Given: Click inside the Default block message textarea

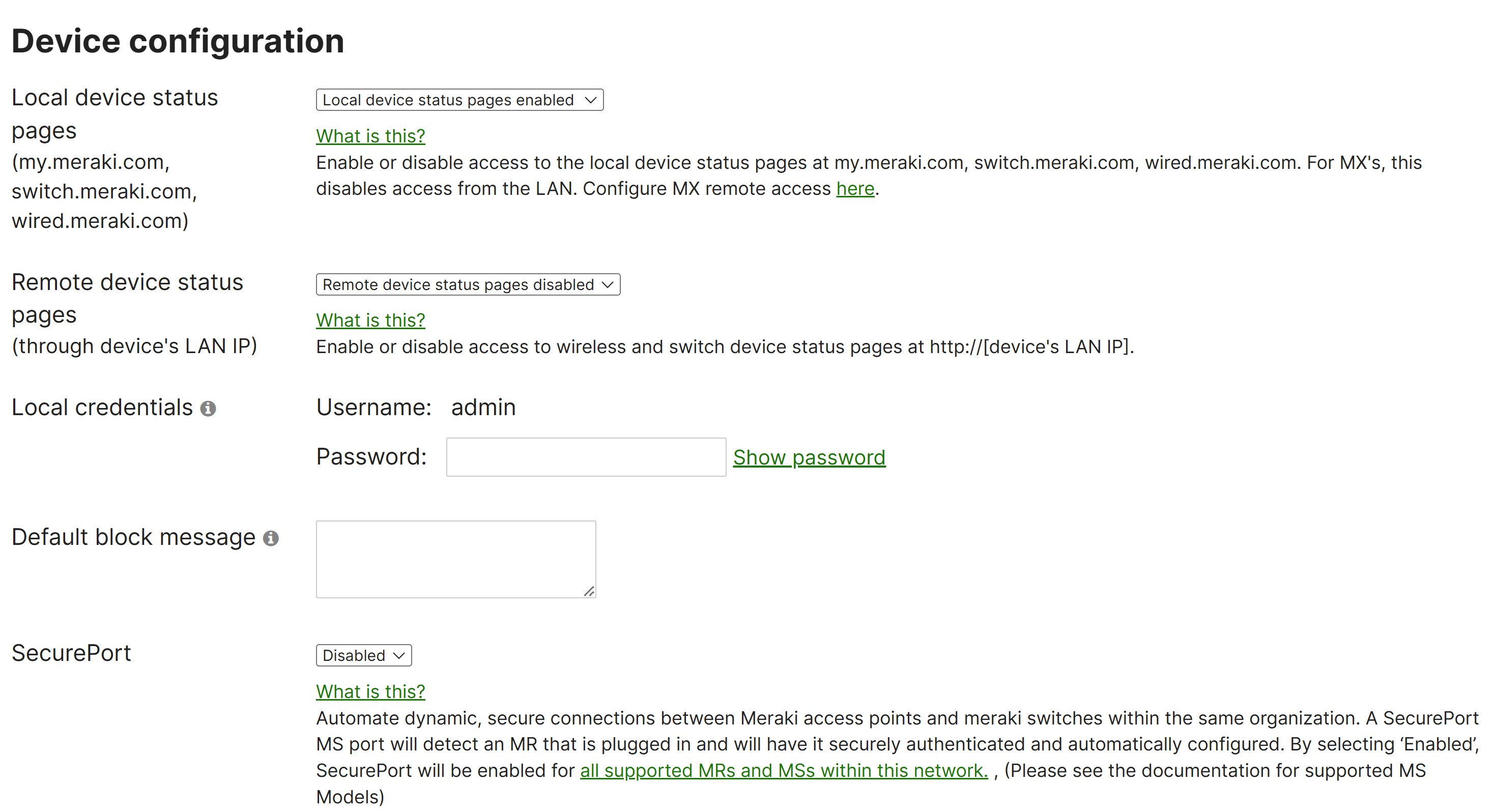Looking at the screenshot, I should [x=456, y=559].
